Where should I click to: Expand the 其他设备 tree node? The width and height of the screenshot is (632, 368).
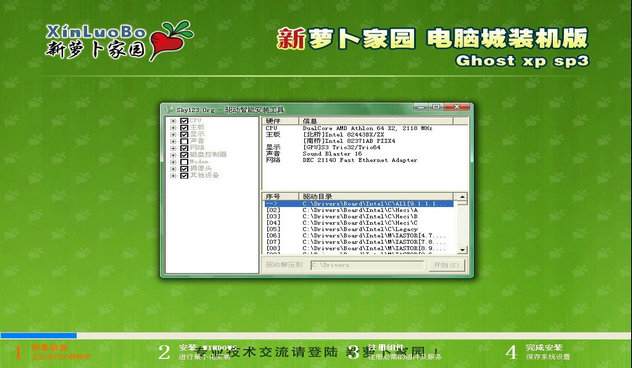(173, 175)
